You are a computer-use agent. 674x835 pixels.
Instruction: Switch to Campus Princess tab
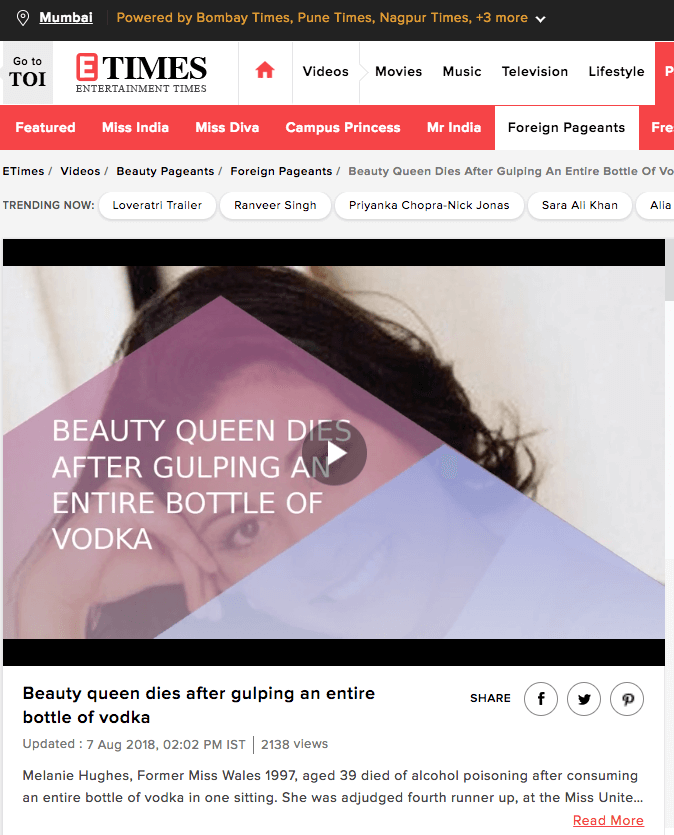[343, 127]
